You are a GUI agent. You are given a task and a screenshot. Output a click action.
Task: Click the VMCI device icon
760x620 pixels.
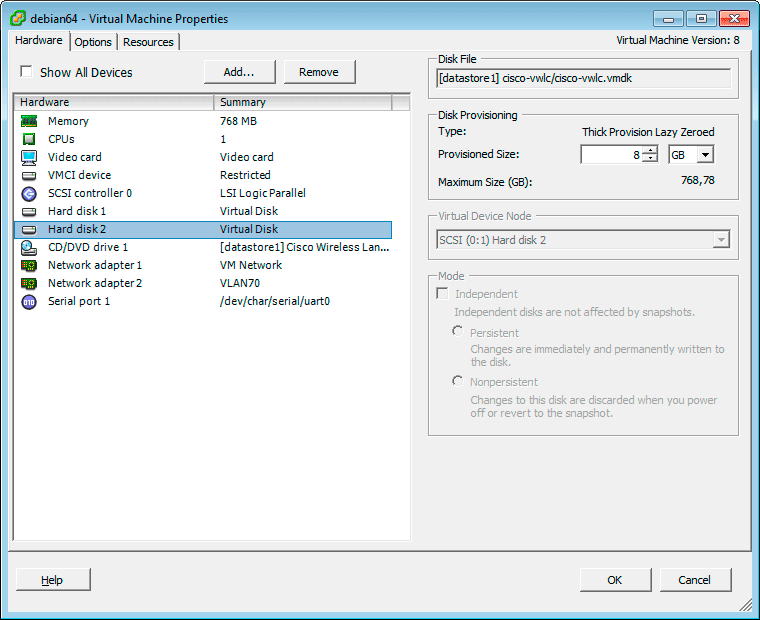click(29, 175)
